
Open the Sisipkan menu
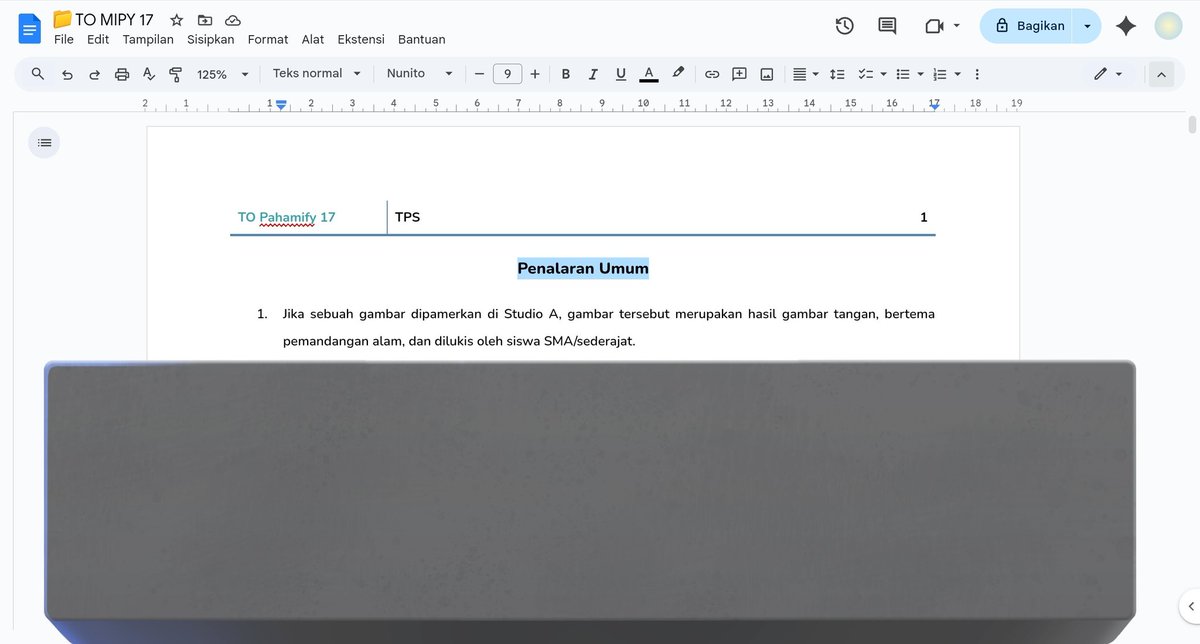[211, 40]
